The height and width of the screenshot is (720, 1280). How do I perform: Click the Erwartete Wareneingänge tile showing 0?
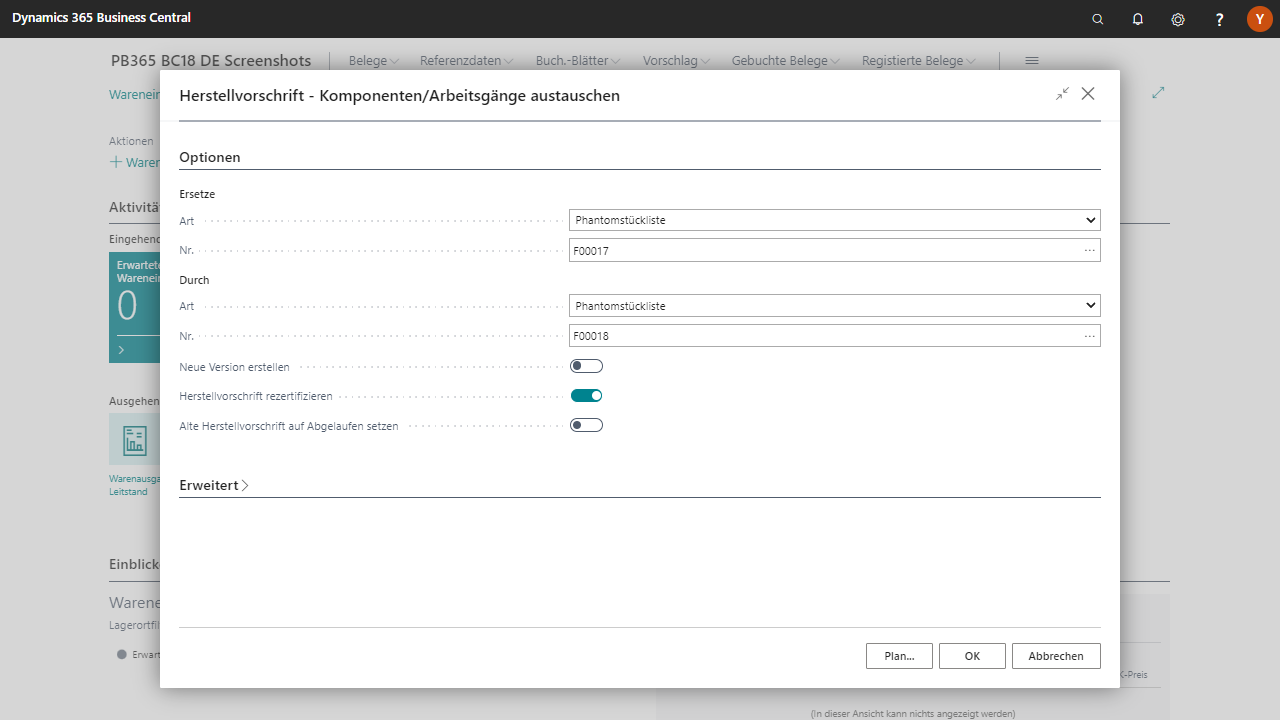[x=134, y=307]
